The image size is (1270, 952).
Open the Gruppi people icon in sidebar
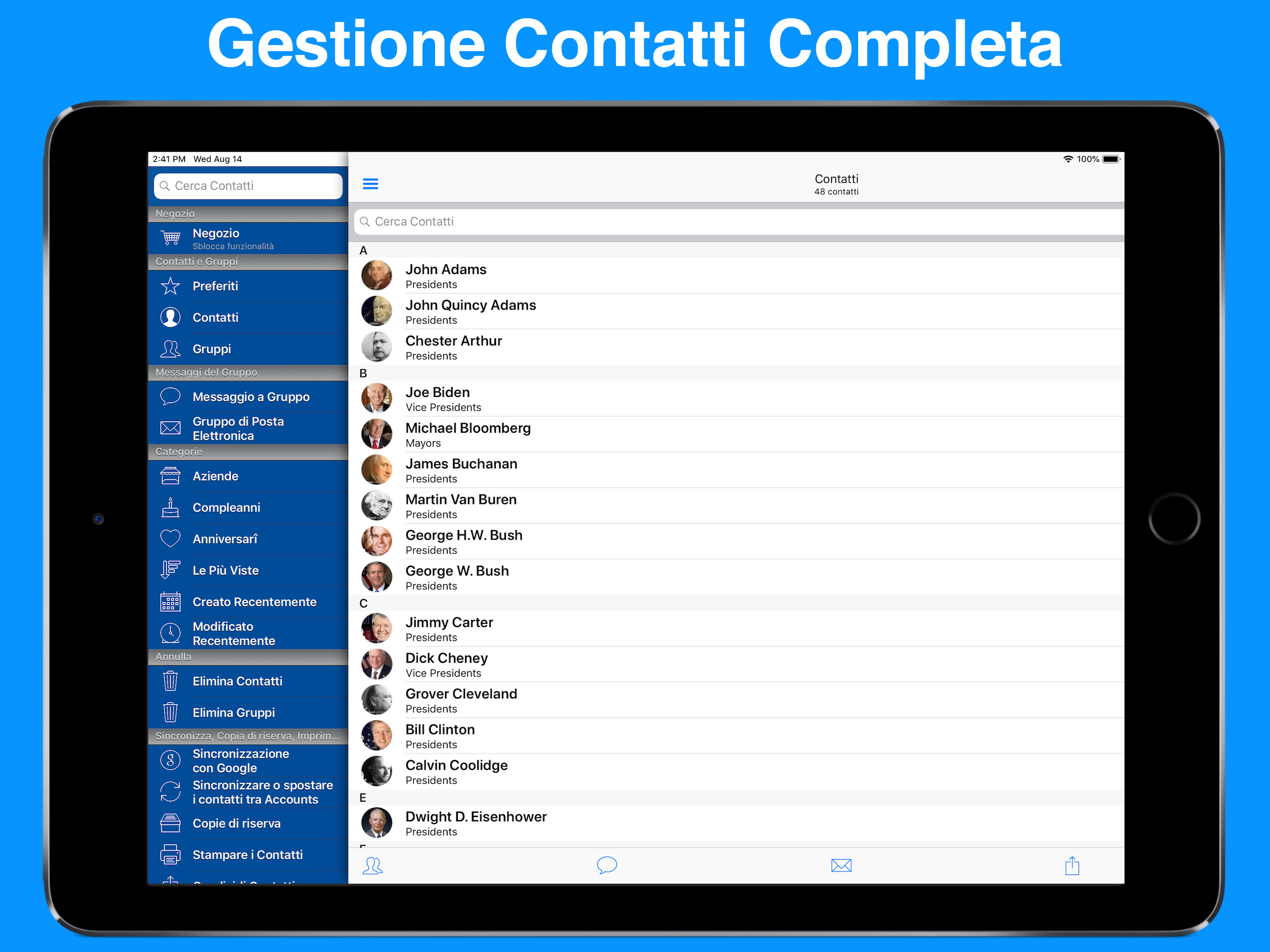[x=171, y=349]
